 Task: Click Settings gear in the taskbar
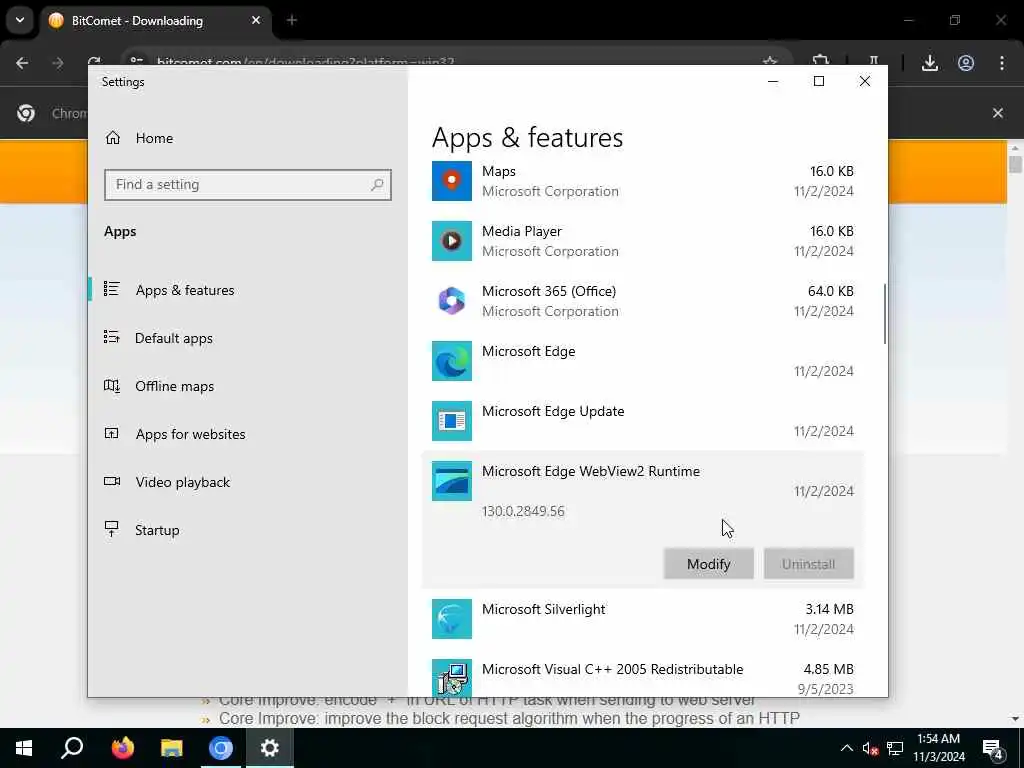(x=270, y=748)
